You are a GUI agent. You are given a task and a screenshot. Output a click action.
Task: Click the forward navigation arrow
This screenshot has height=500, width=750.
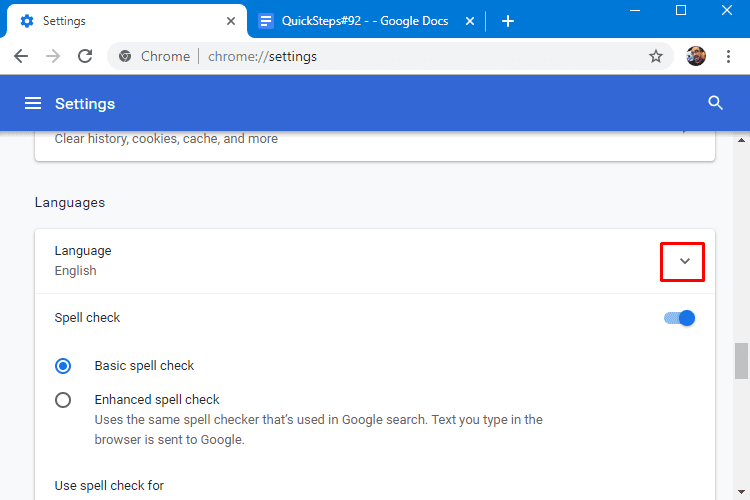[53, 57]
